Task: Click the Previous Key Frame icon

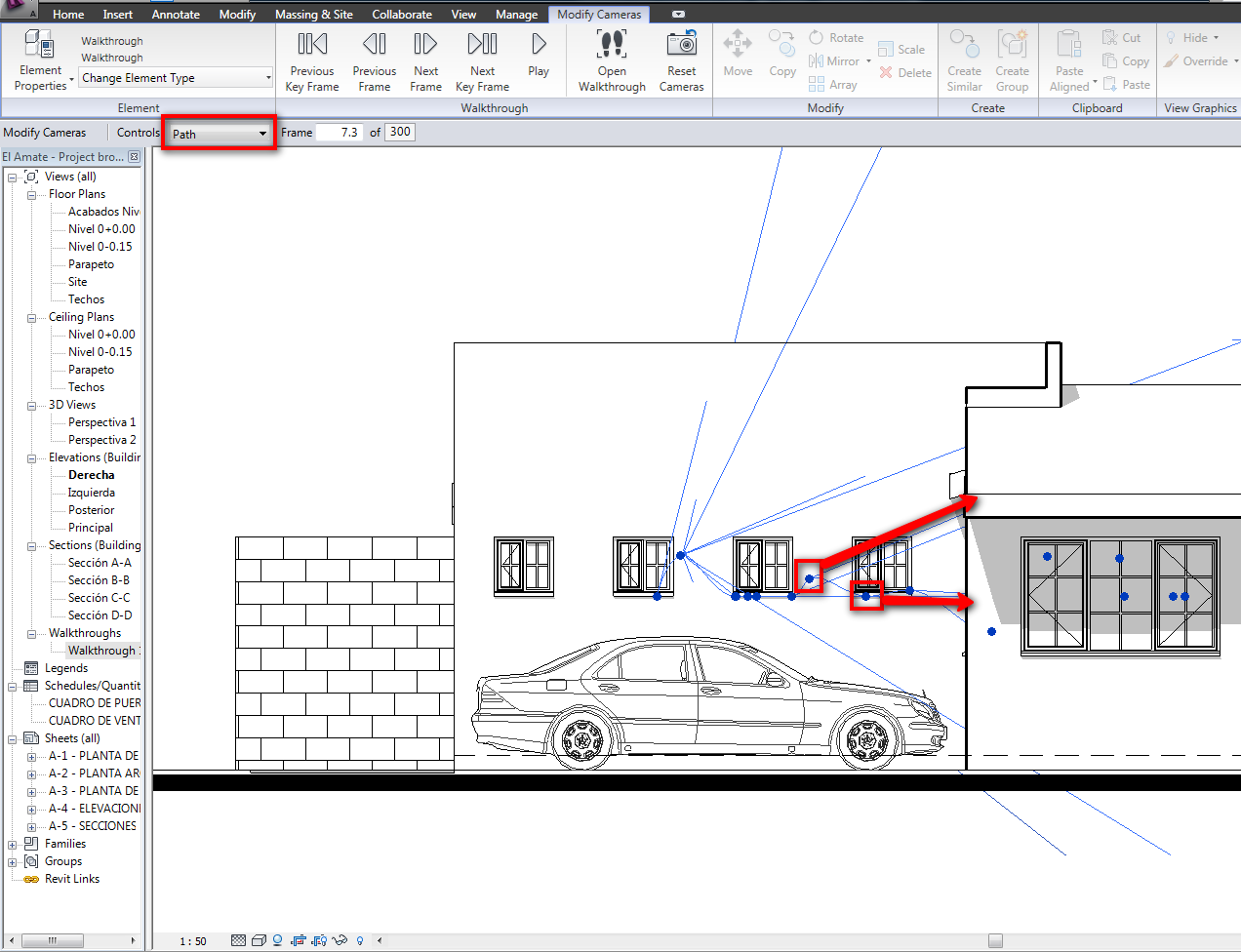Action: point(312,45)
